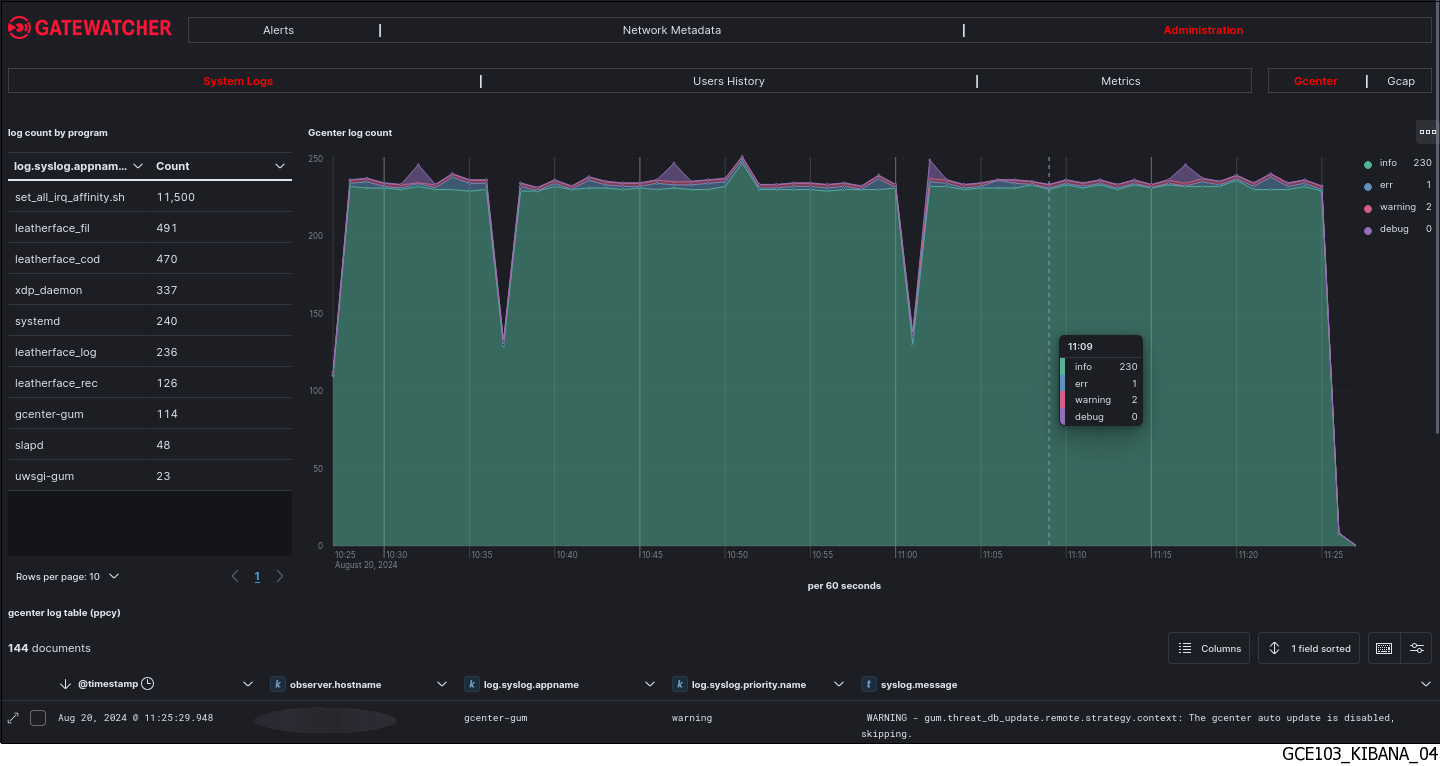Toggle keyboard shortcuts icon in table toolbar
Image resolution: width=1440 pixels, height=766 pixels.
pyautogui.click(x=1384, y=648)
